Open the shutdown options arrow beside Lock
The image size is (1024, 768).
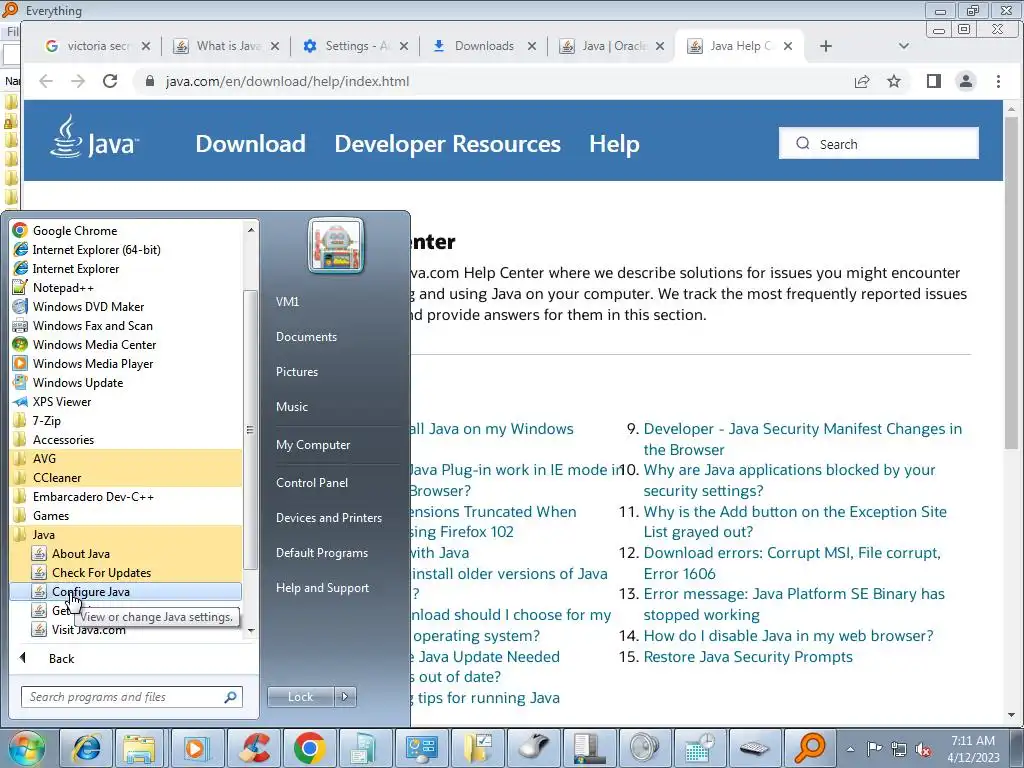coord(345,697)
